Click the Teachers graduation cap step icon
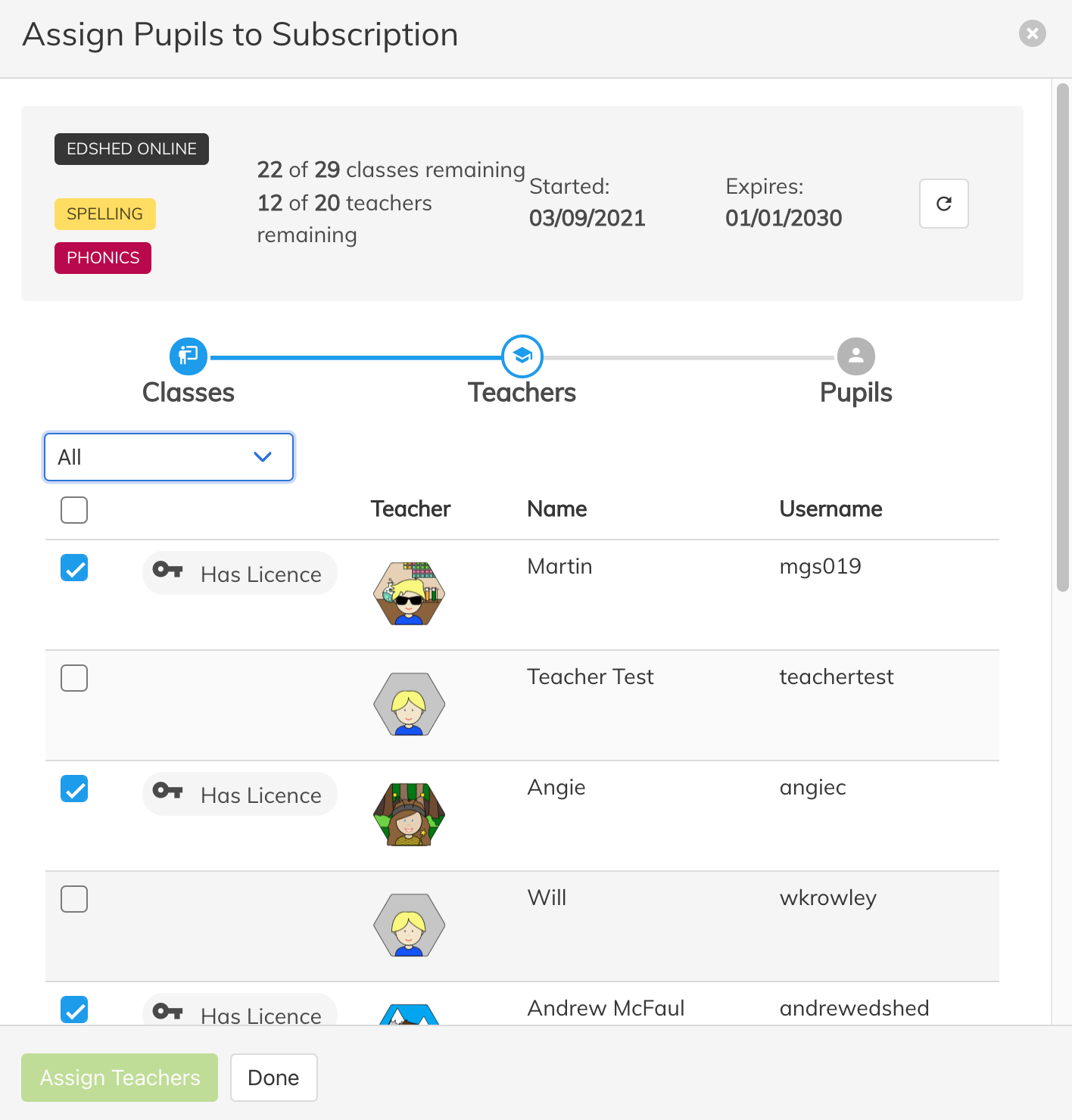 pos(522,356)
